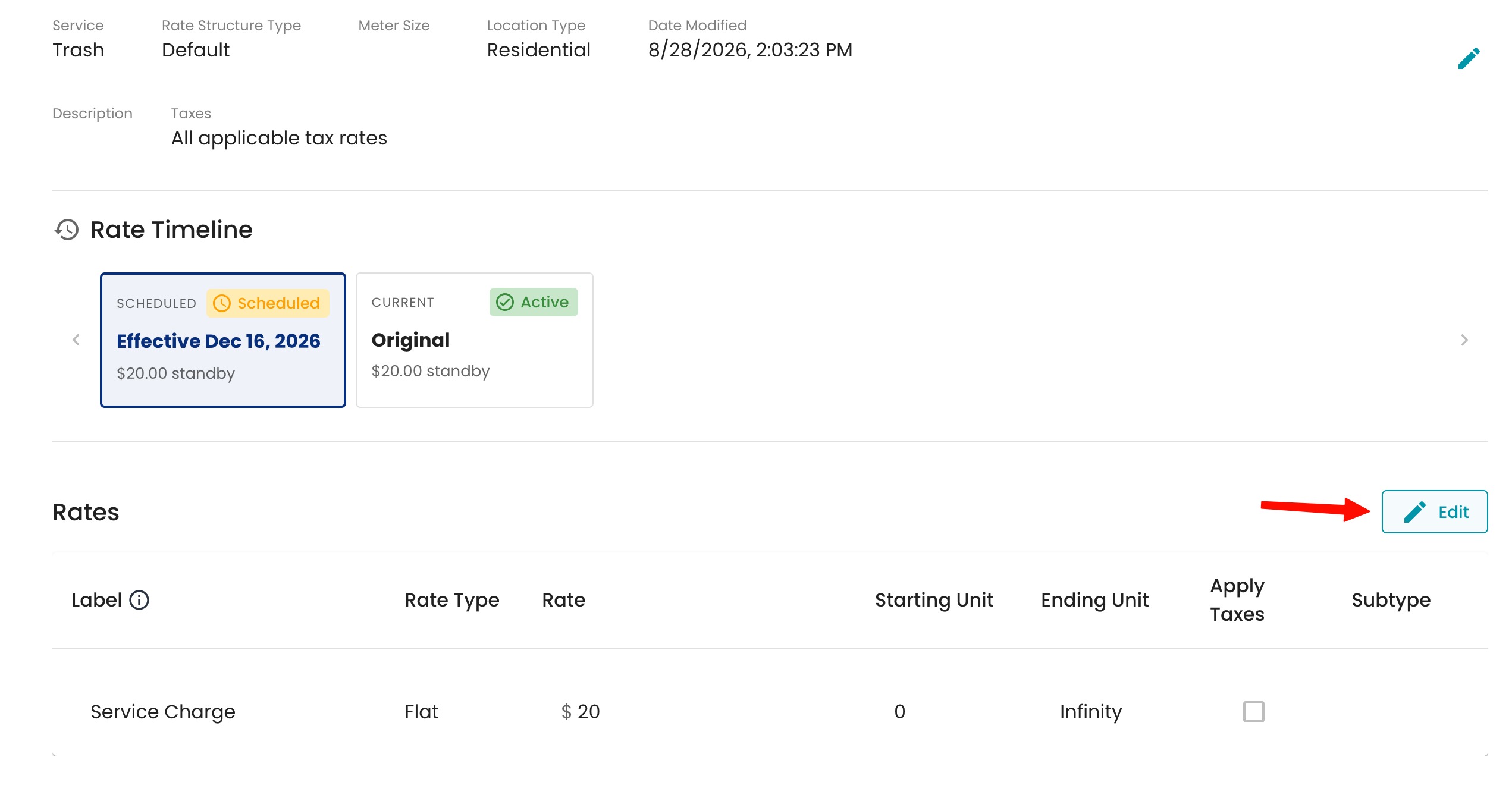Click the Active status badge
1512x798 pixels.
coord(534,302)
